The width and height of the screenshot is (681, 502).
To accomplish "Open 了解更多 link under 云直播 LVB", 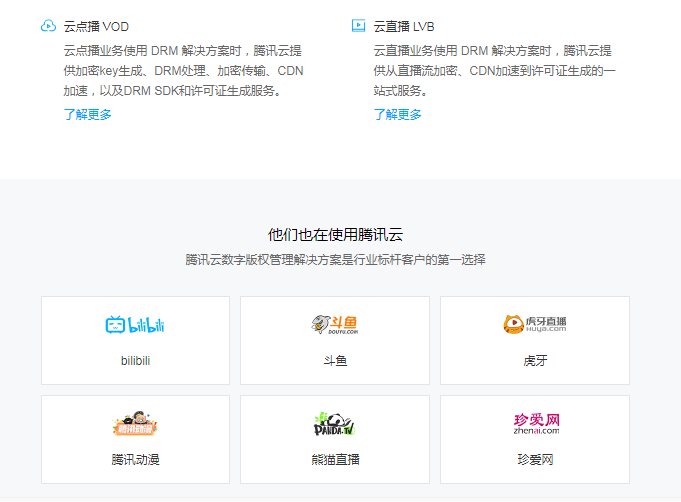I will tap(397, 115).
